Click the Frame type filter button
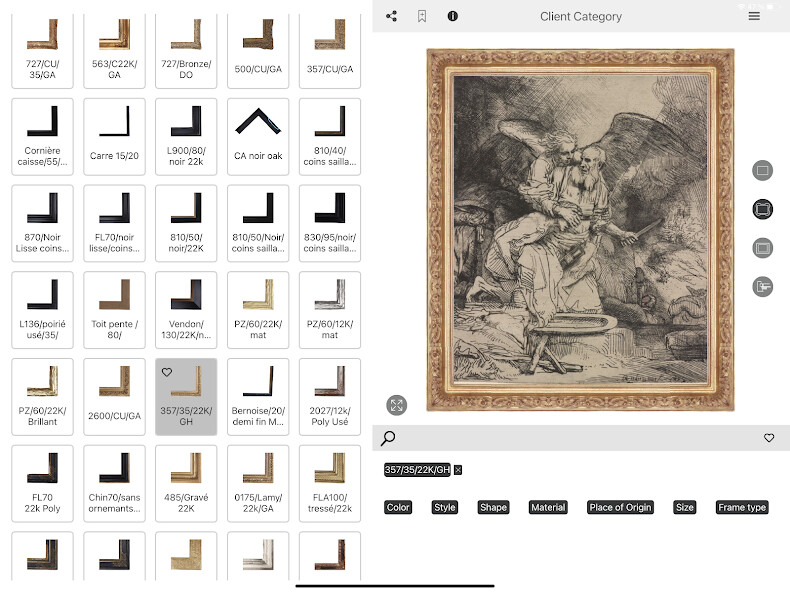 point(742,508)
